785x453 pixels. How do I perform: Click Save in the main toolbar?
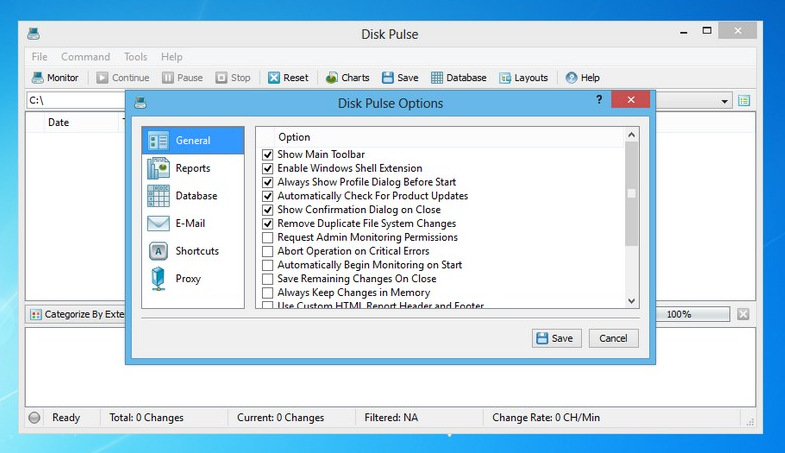pyautogui.click(x=400, y=78)
